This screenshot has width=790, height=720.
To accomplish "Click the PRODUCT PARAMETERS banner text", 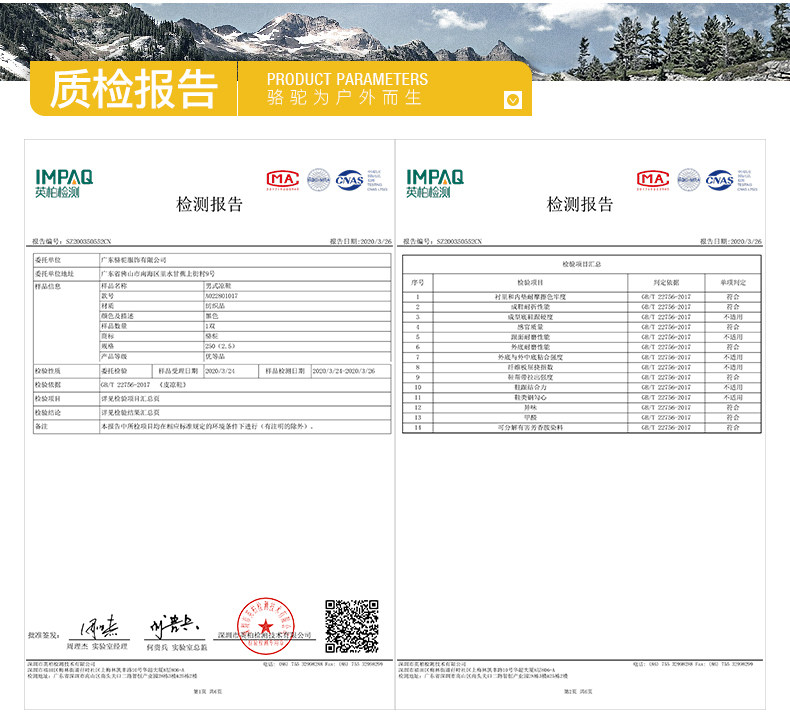I will tap(347, 79).
